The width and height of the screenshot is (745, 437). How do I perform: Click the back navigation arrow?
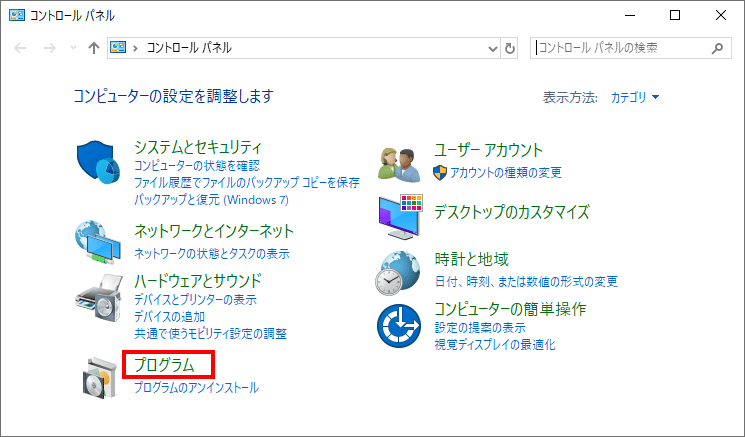click(x=20, y=48)
